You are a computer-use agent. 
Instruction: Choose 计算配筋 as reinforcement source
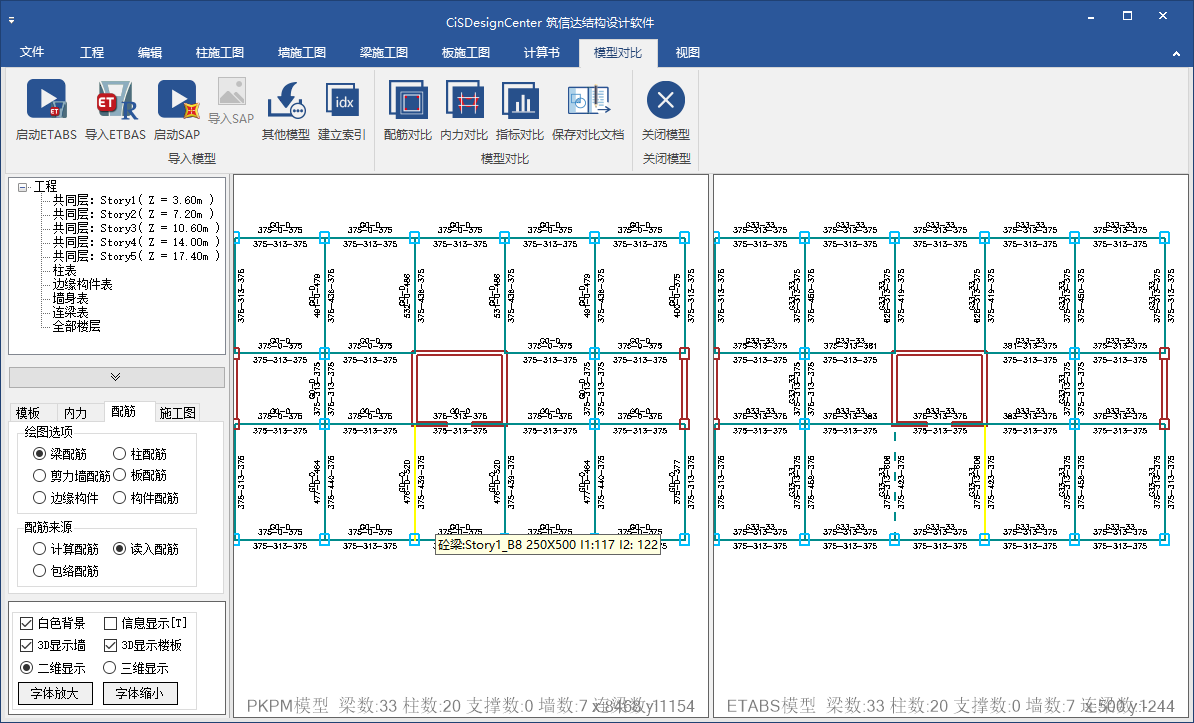click(x=65, y=549)
